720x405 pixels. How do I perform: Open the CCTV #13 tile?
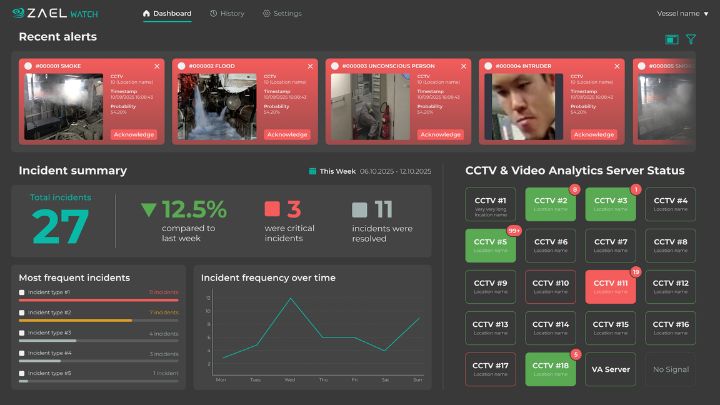(x=490, y=328)
